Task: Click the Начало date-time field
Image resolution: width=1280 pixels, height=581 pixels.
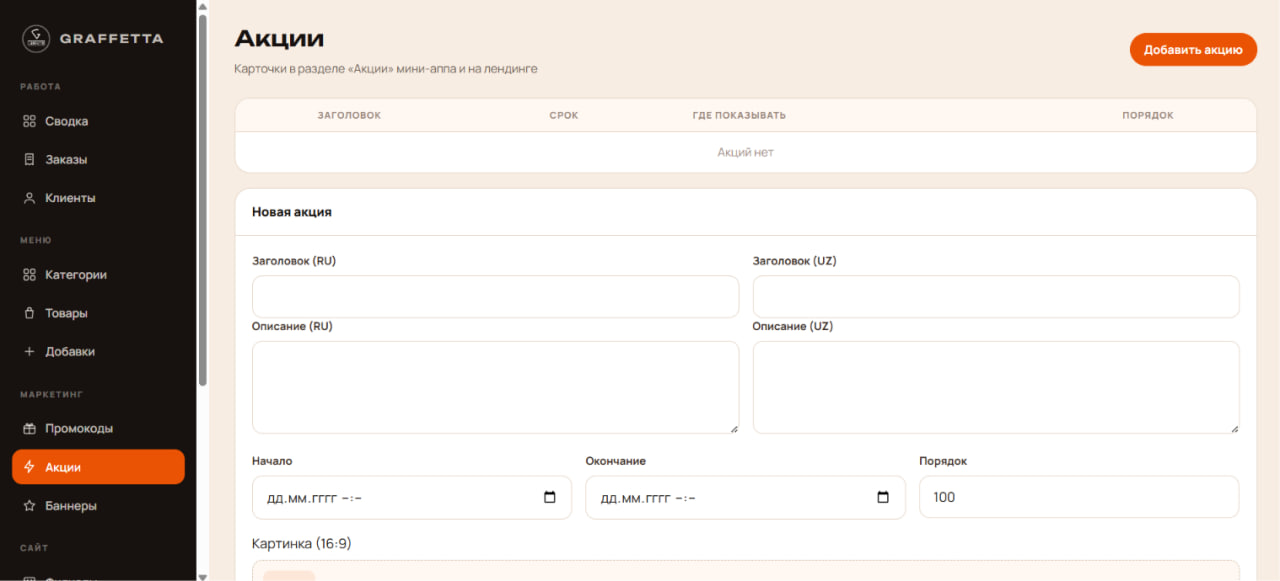Action: pos(411,497)
